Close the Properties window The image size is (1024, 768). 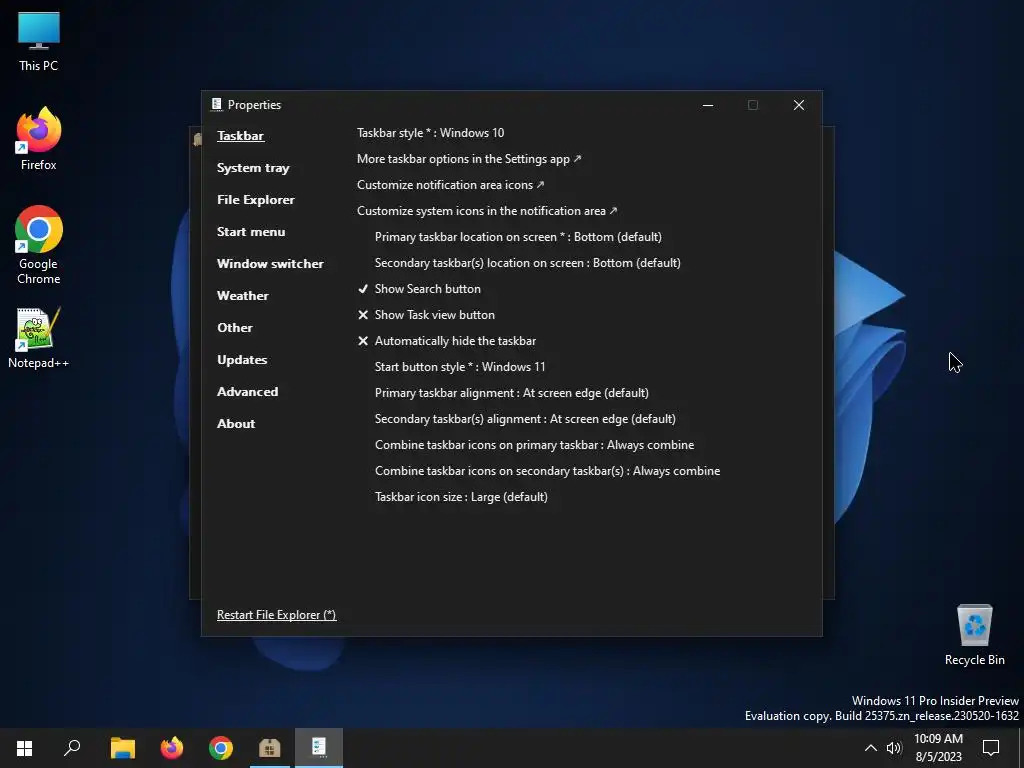click(799, 105)
